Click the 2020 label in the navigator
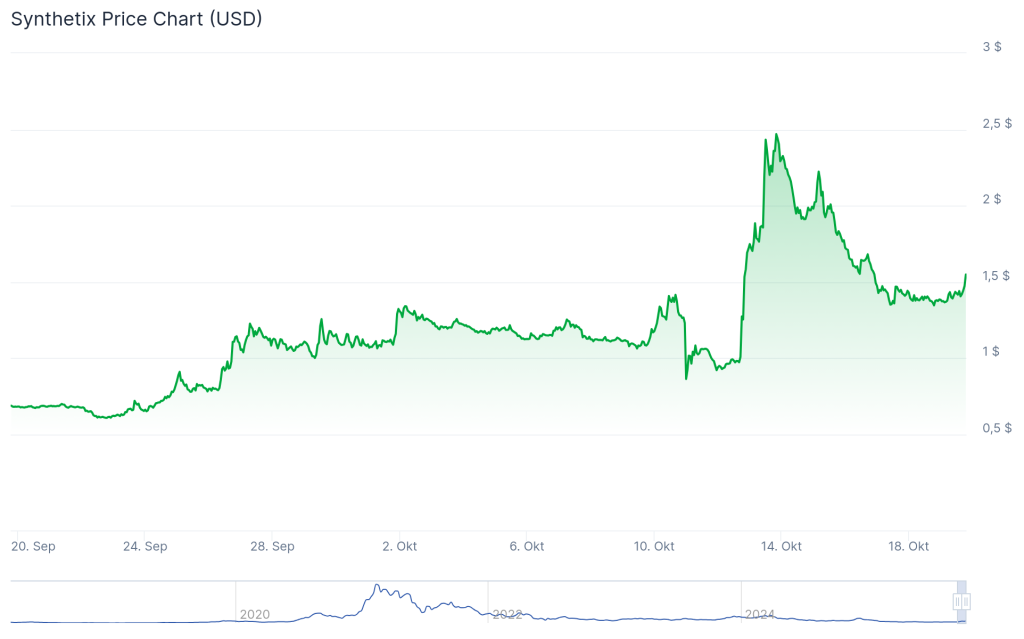 [x=254, y=614]
